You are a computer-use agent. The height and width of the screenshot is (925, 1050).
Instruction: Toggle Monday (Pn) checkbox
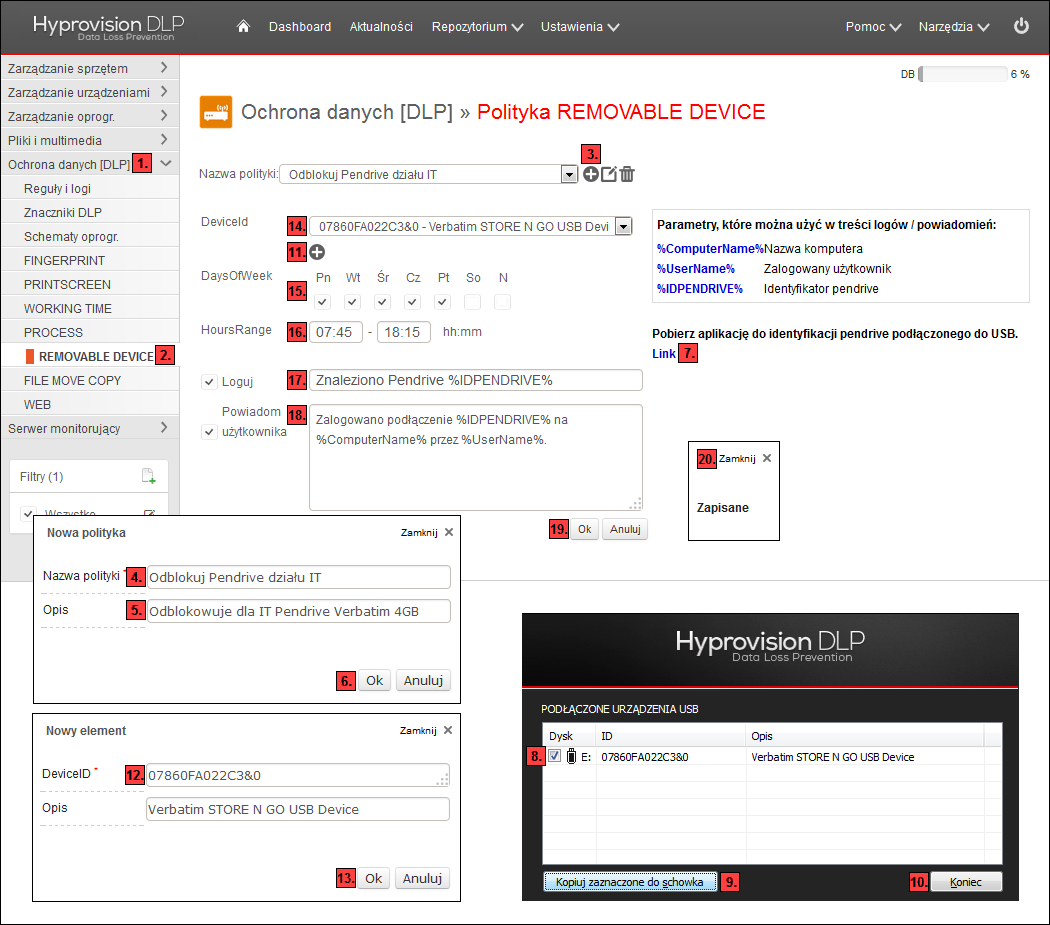coord(323,302)
